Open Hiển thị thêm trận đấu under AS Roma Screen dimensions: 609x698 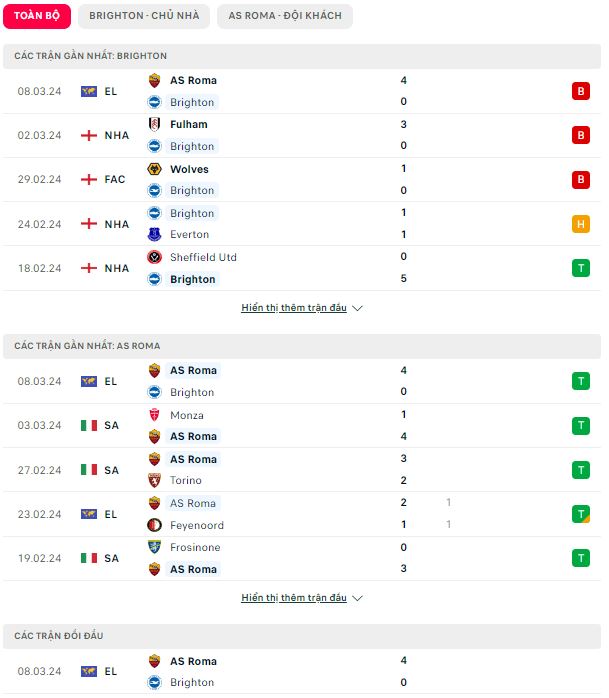point(294,597)
